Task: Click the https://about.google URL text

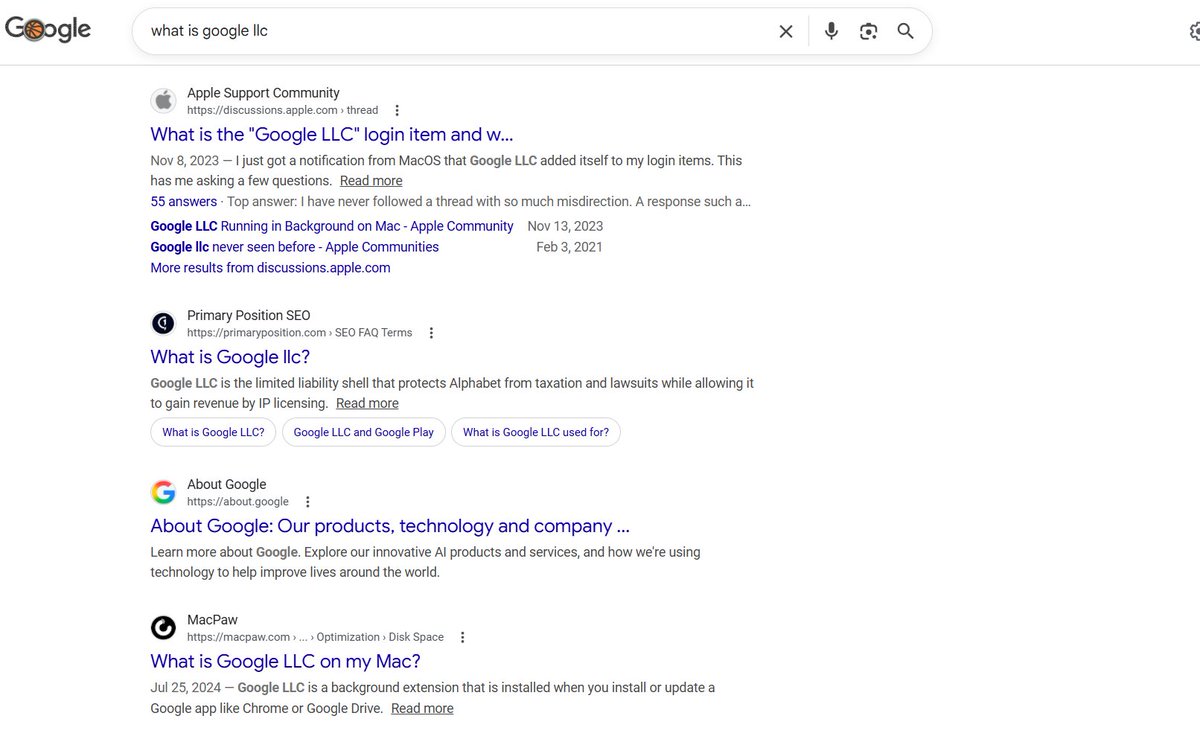Action: click(x=238, y=502)
